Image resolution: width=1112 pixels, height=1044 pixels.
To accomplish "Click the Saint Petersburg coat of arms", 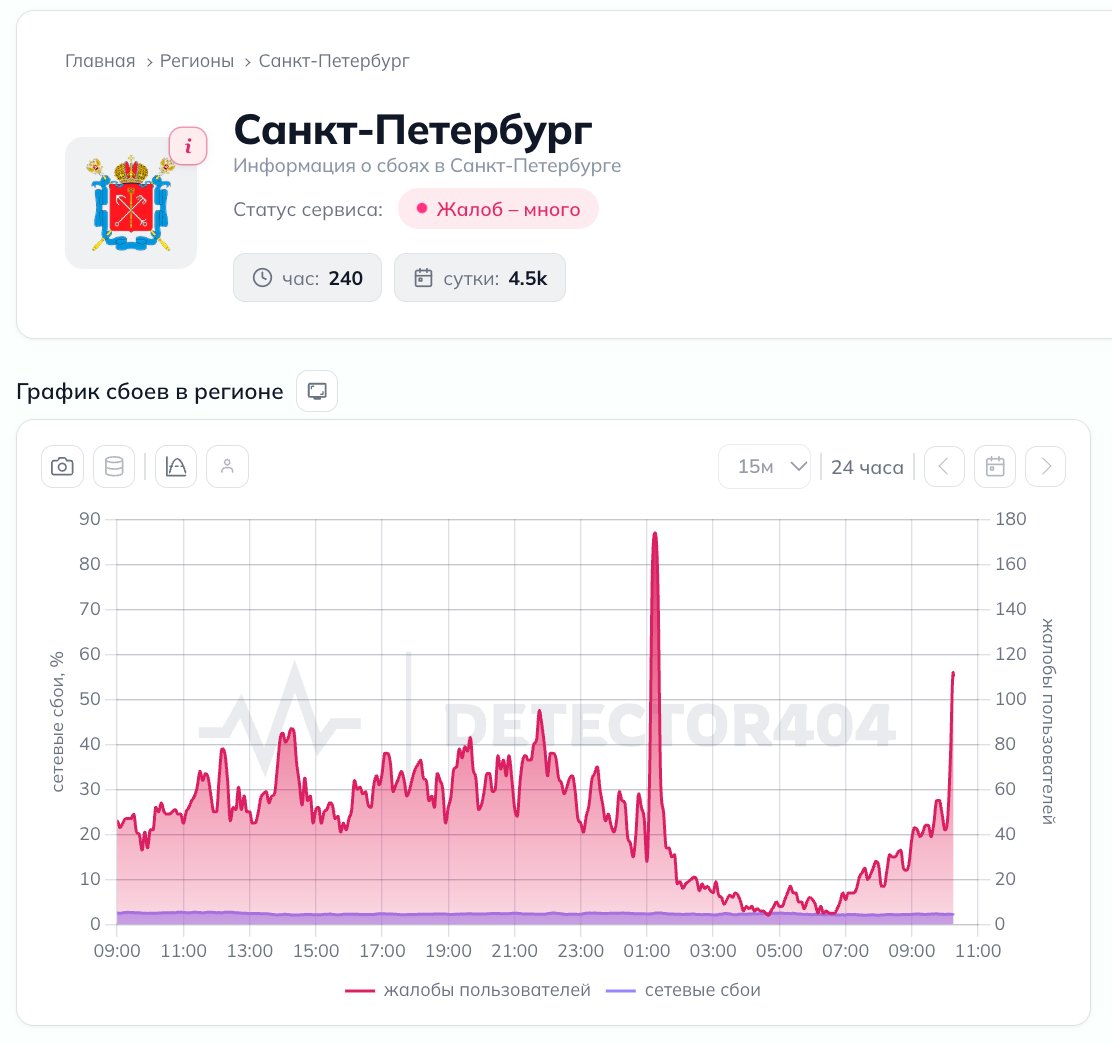I will [x=130, y=203].
